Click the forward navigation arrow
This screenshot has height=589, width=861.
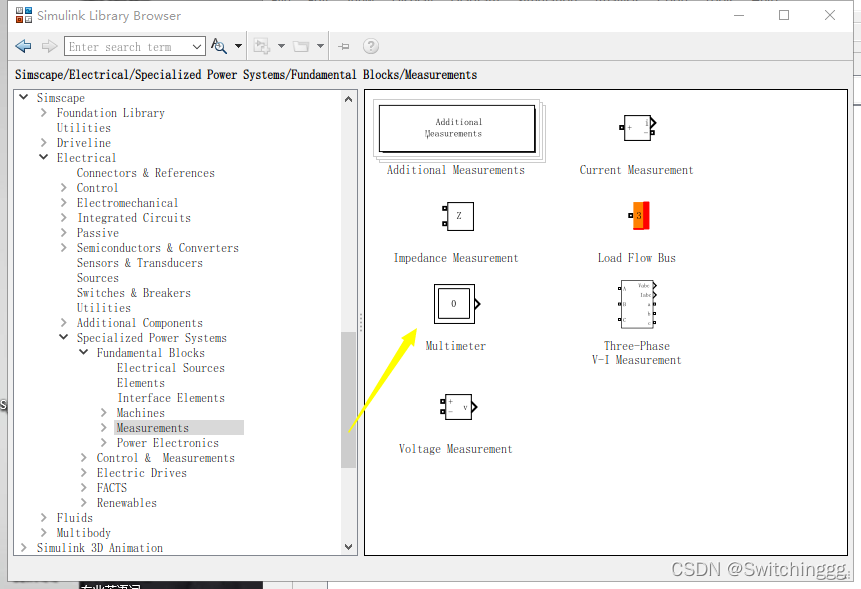(49, 46)
